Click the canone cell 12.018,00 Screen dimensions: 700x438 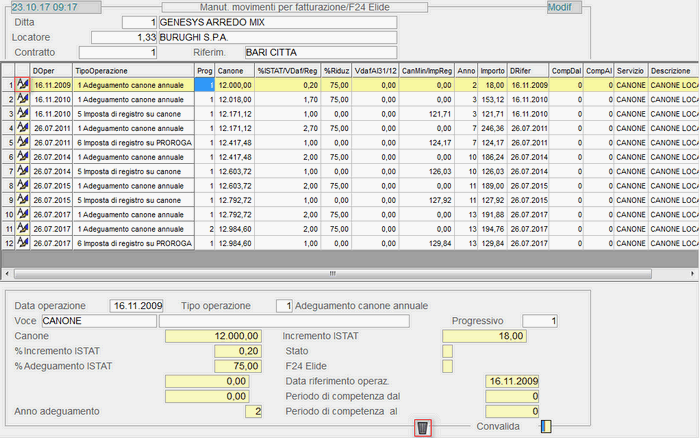[x=234, y=100]
